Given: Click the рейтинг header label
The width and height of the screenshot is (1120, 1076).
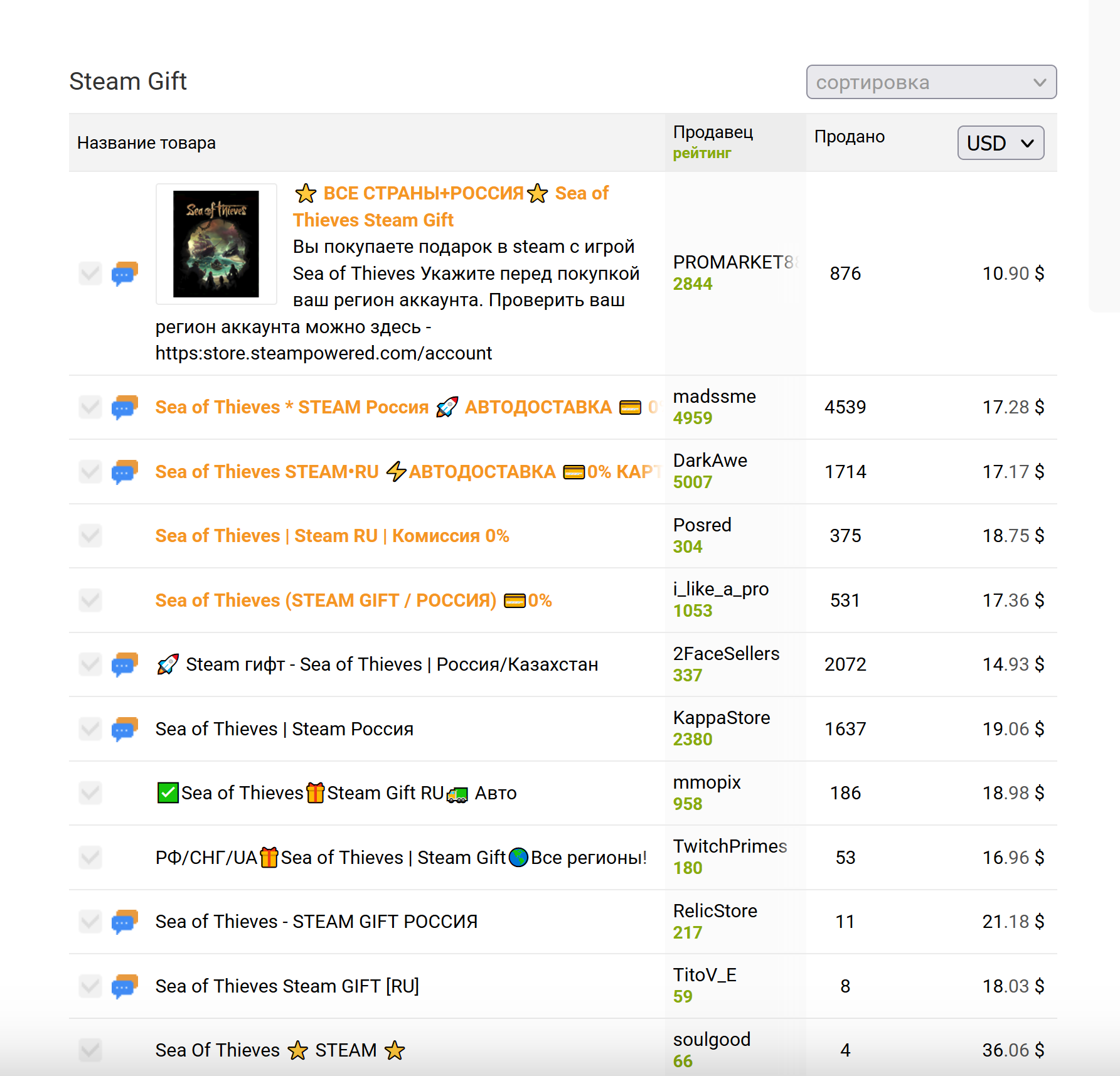Looking at the screenshot, I should coord(702,153).
